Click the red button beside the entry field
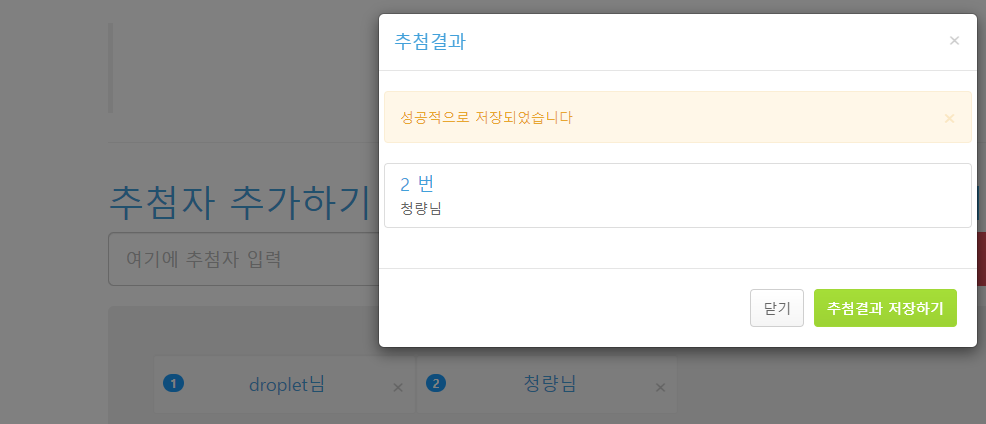Viewport: 986px width, 424px height. [980, 259]
